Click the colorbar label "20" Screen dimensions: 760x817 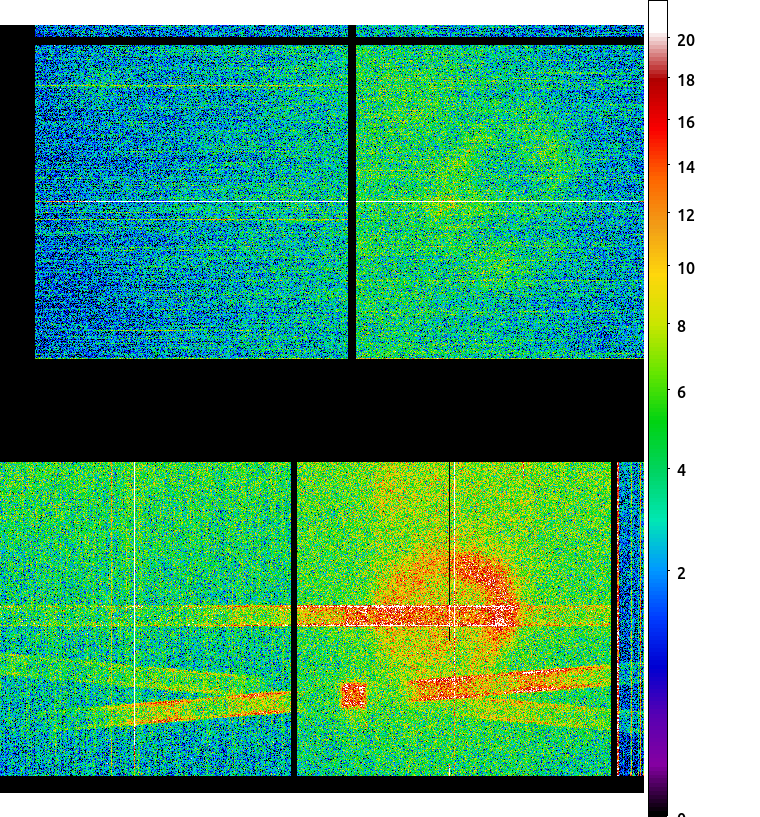(x=686, y=40)
